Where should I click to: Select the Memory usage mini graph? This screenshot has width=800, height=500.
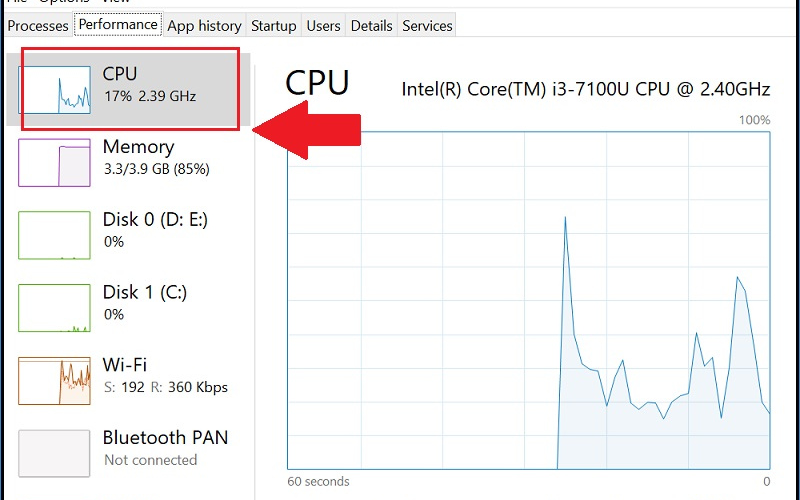(55, 162)
